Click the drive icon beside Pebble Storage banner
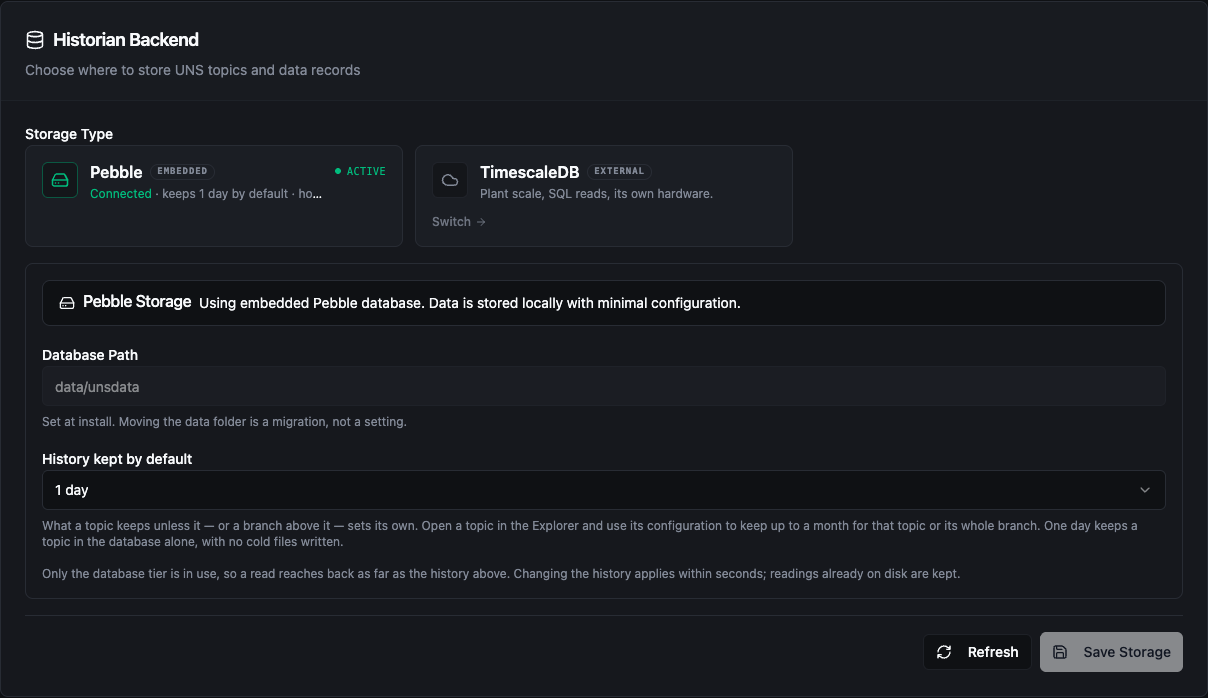 [x=67, y=302]
